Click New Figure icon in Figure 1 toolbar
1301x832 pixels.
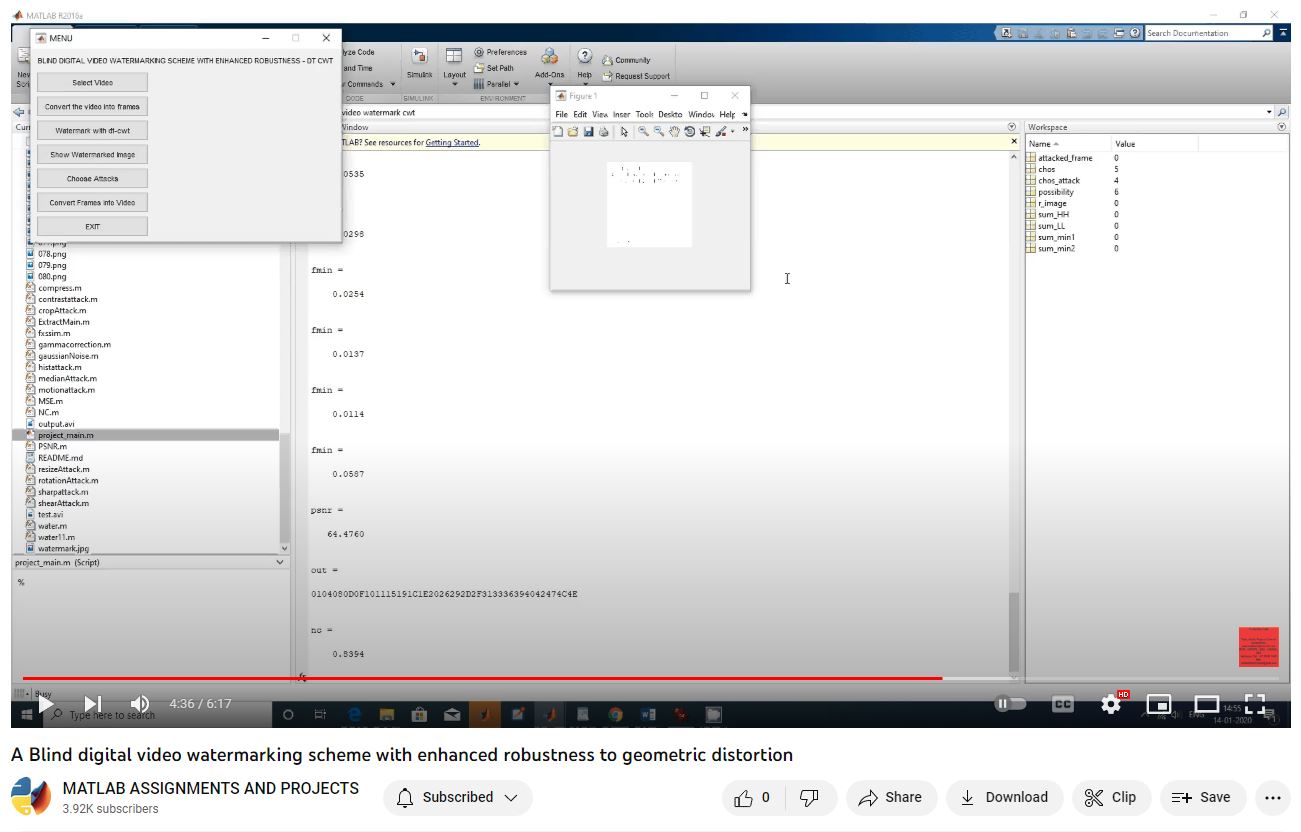click(559, 131)
